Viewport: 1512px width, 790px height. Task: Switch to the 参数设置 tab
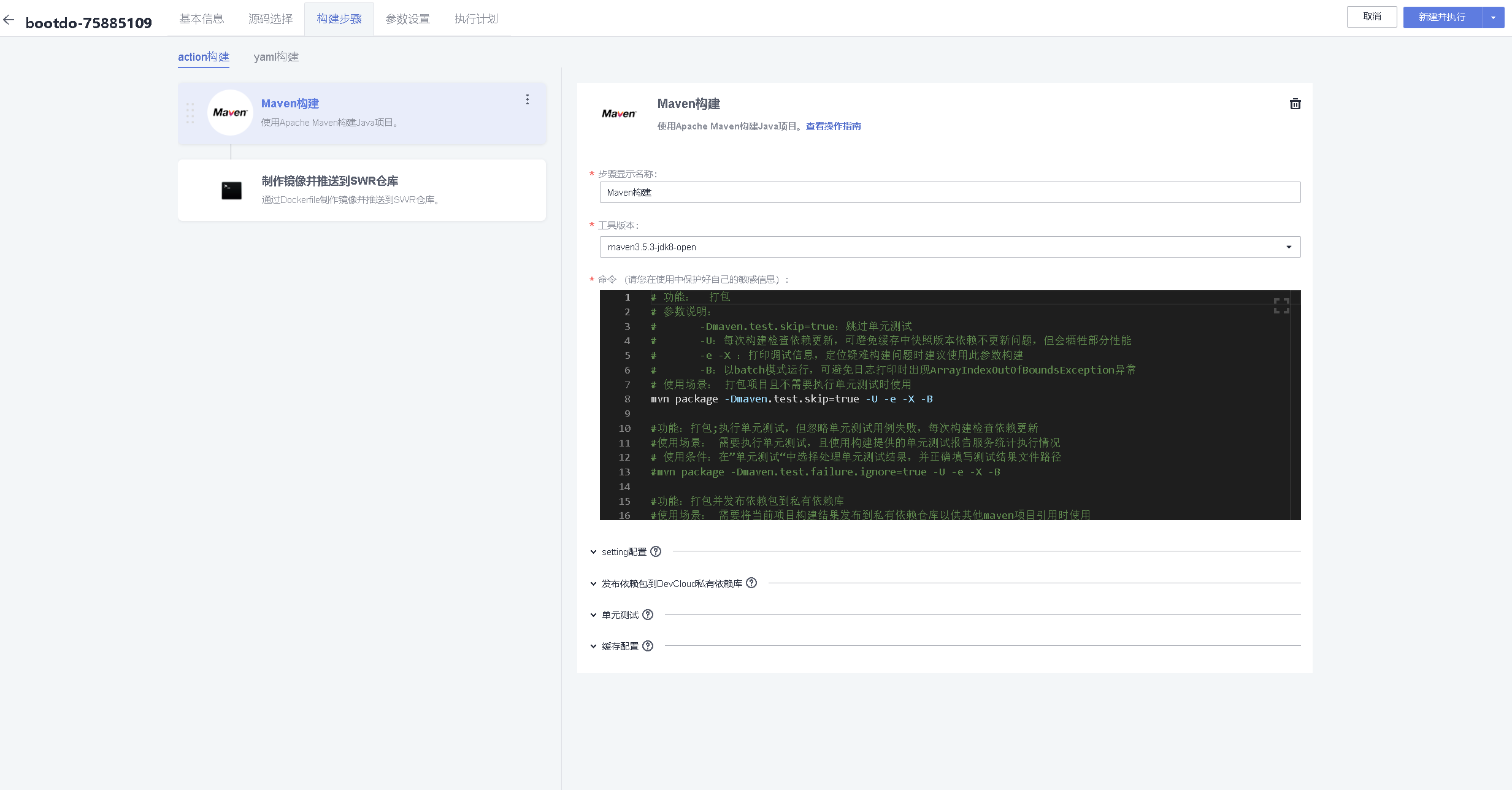(407, 19)
